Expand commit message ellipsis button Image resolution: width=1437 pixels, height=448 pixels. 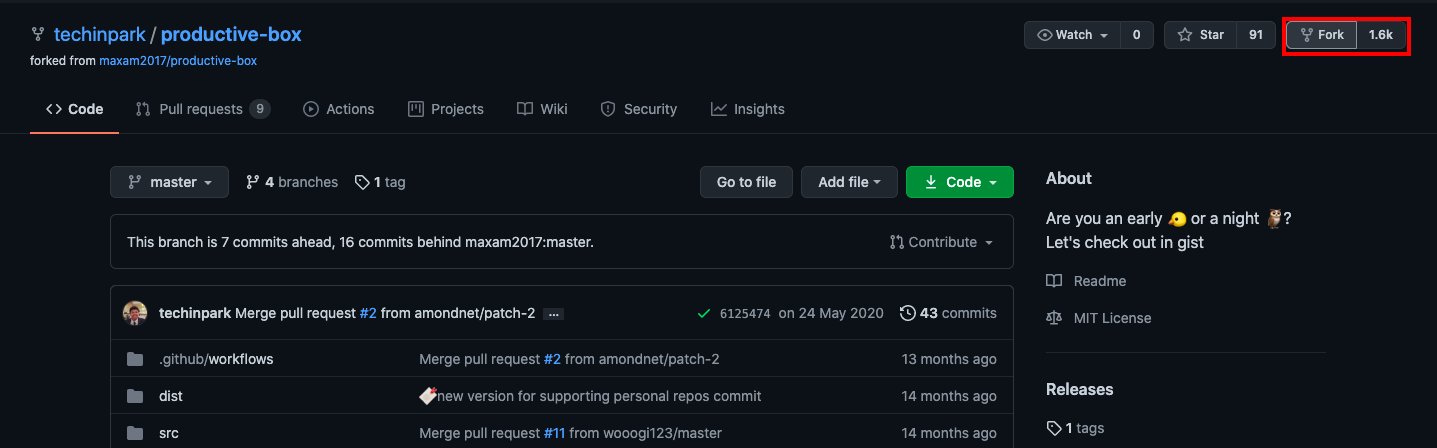click(x=553, y=314)
